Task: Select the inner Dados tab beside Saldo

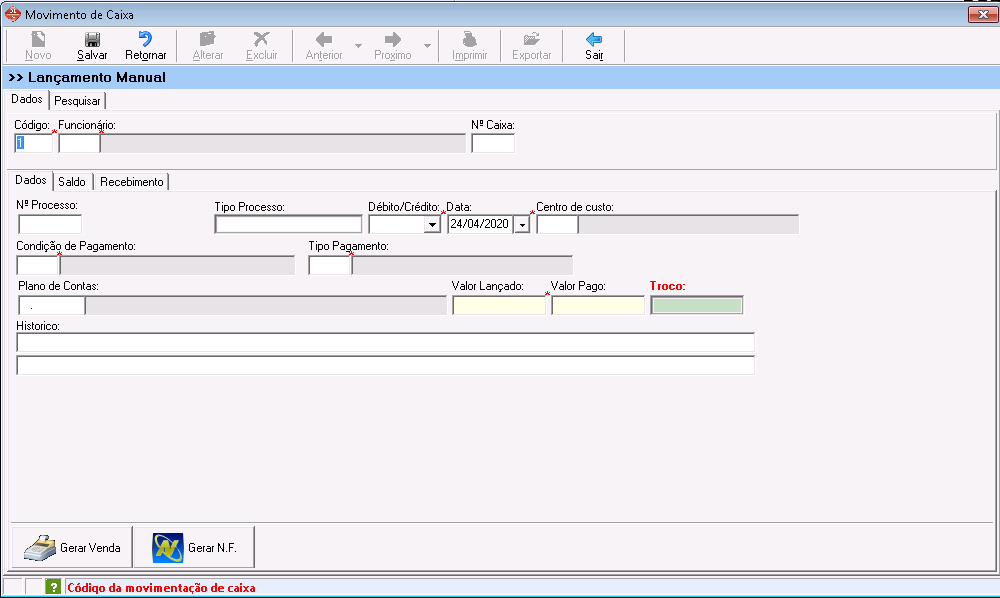Action: [31, 180]
